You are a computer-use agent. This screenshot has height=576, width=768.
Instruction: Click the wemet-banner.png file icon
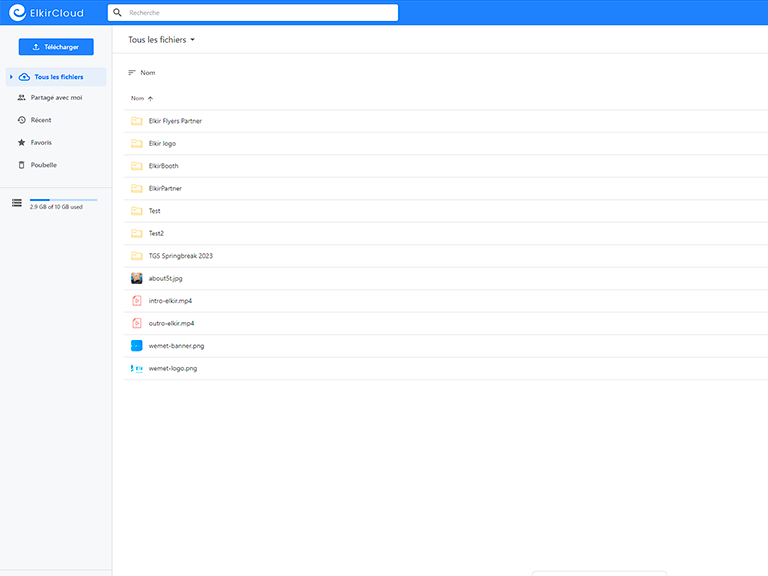tap(137, 346)
